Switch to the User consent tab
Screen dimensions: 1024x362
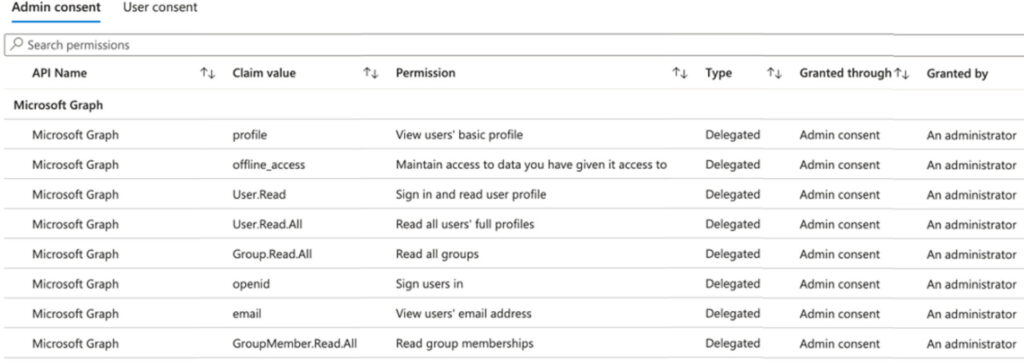pos(160,8)
